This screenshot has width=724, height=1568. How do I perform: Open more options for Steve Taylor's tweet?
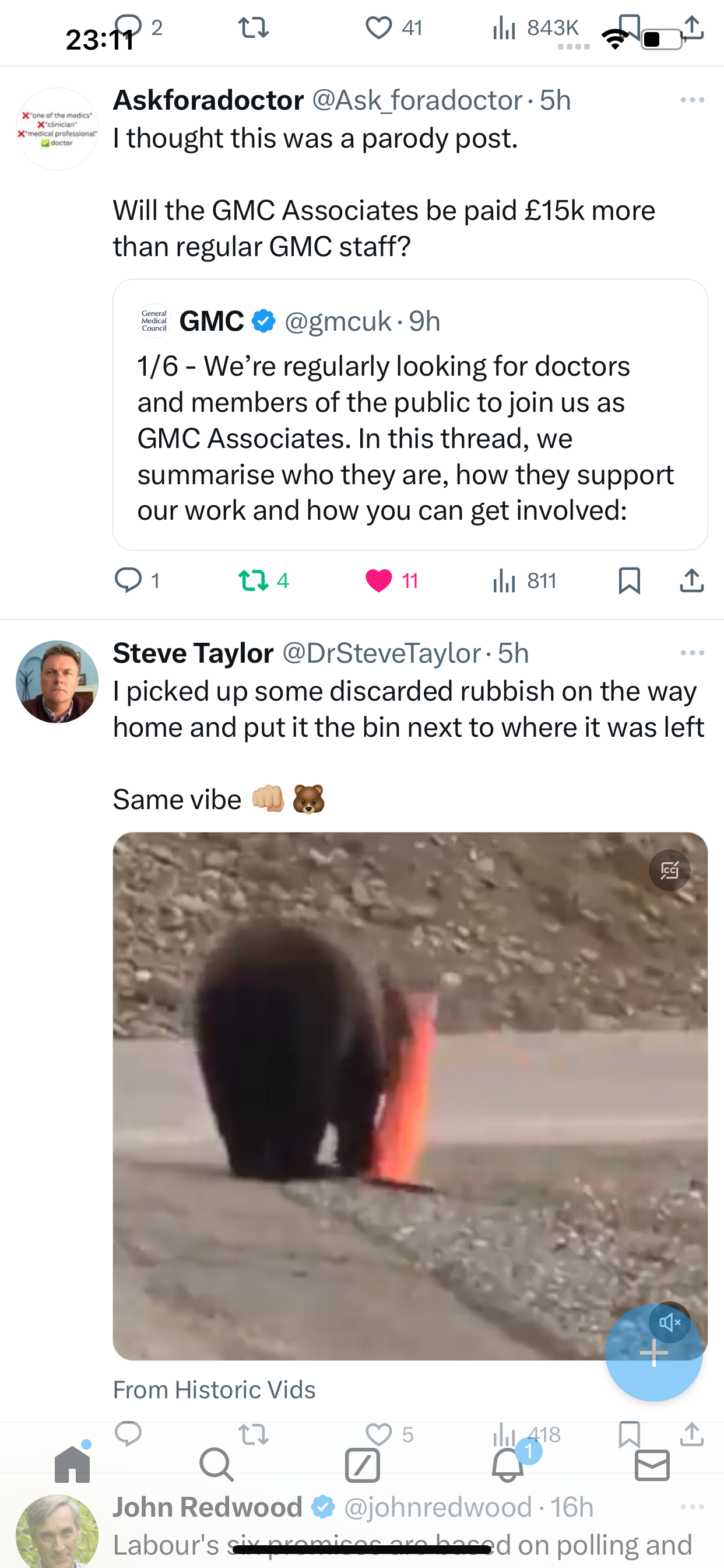click(x=693, y=653)
